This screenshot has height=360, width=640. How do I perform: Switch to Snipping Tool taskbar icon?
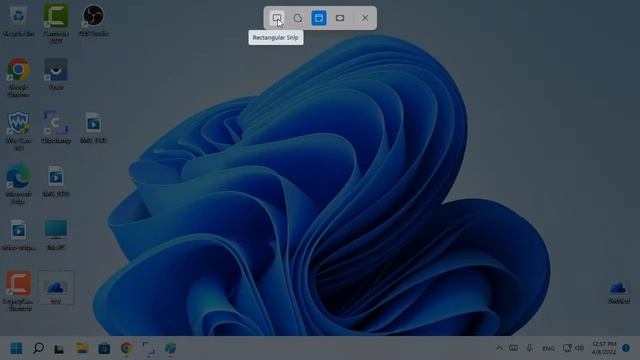point(149,348)
